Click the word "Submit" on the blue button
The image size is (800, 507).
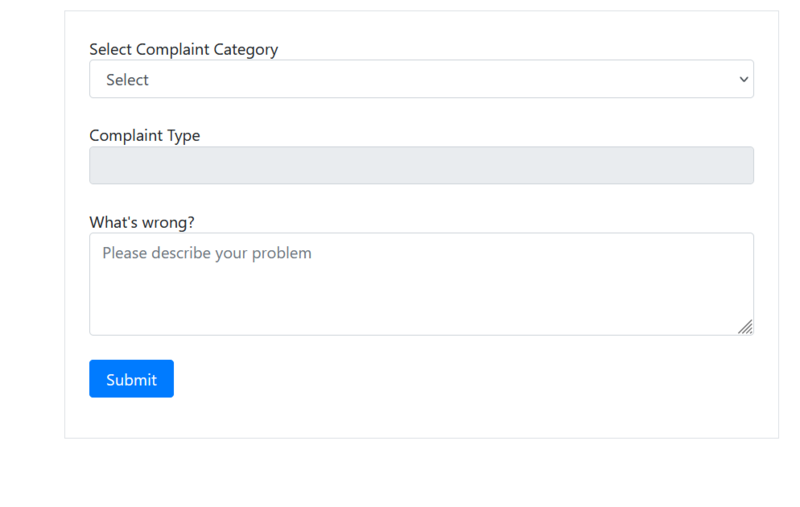tap(131, 380)
